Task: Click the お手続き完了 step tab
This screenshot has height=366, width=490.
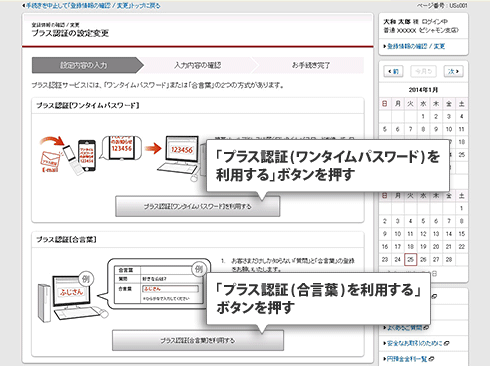Action: [x=311, y=65]
